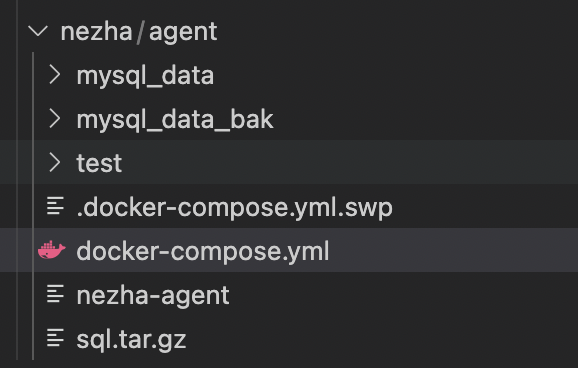
Task: Expand the mysql_data folder arrow
Action: tap(55, 75)
